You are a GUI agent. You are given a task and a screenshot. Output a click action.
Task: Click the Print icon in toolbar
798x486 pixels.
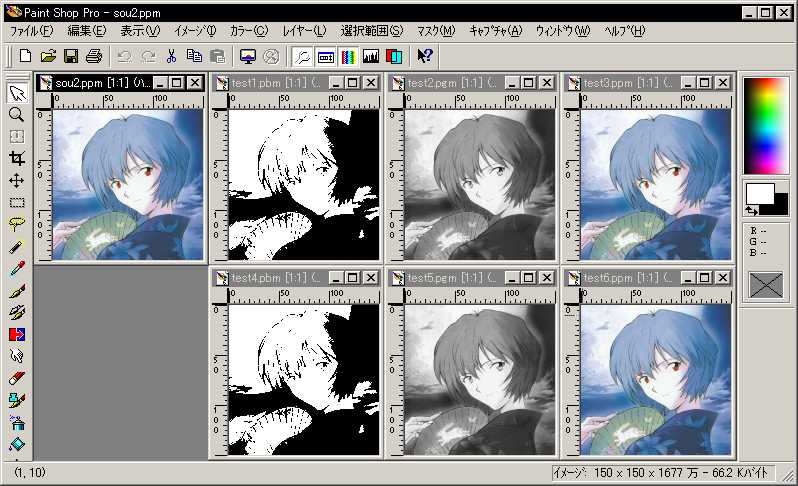pyautogui.click(x=94, y=56)
